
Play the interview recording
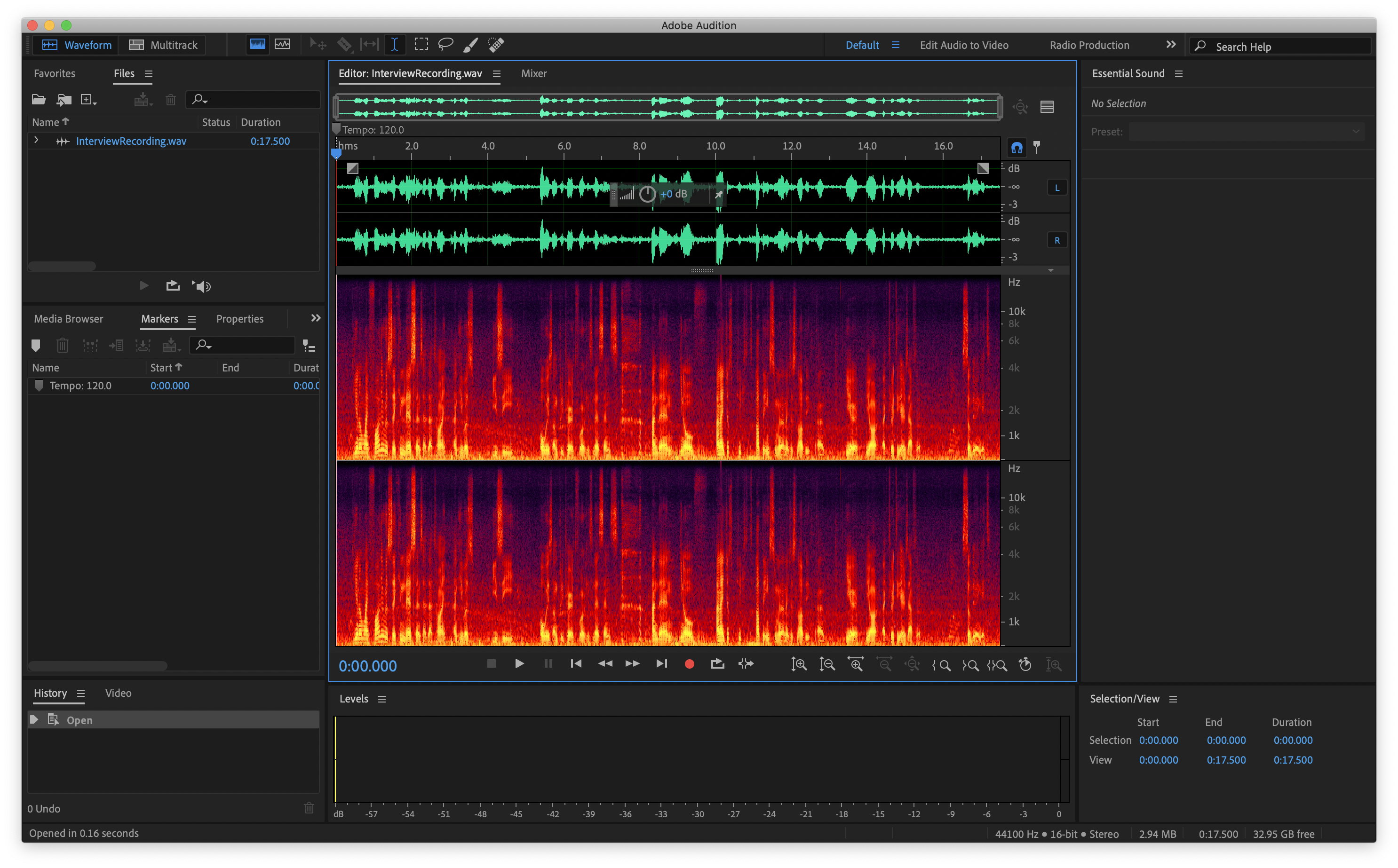pyautogui.click(x=519, y=664)
